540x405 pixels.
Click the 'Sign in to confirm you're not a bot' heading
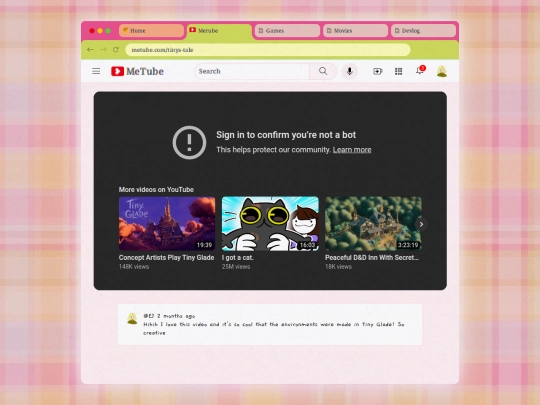[x=286, y=135]
